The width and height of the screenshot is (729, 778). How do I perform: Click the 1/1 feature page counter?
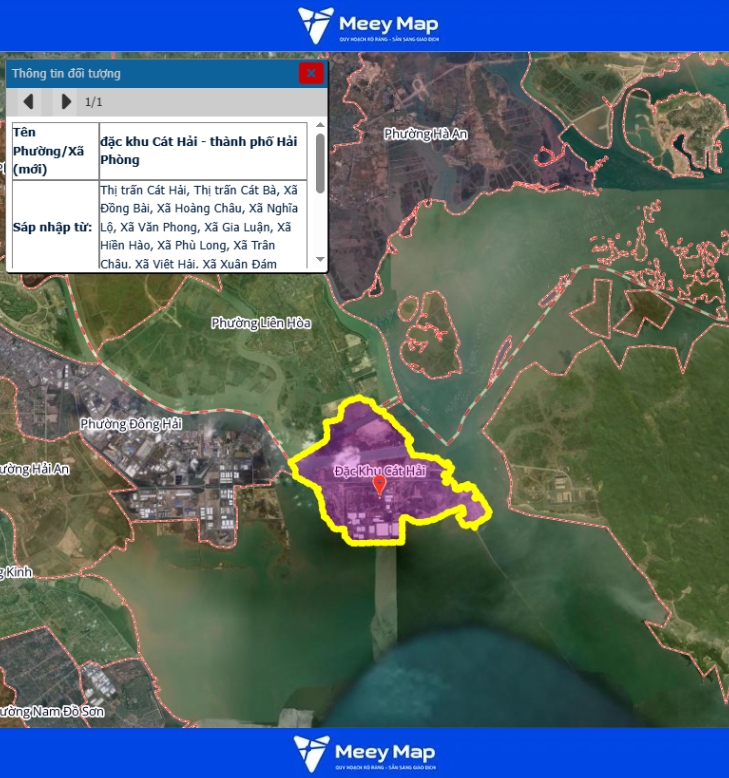coord(94,102)
